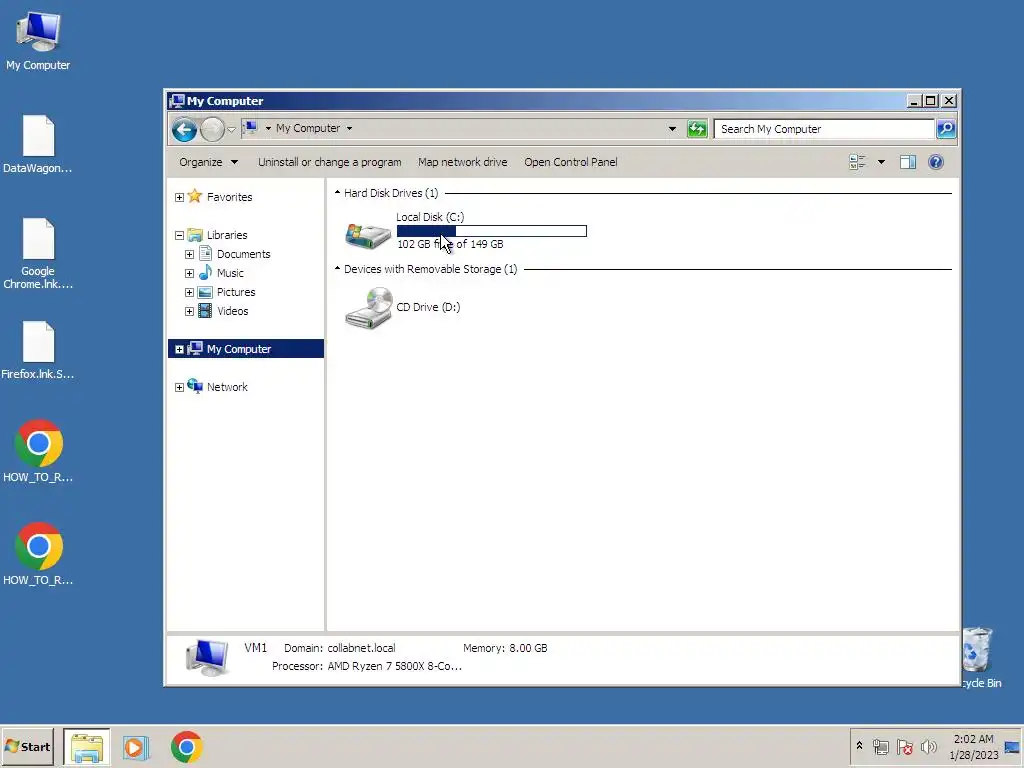The width and height of the screenshot is (1024, 768).
Task: Select CD Drive (D:) icon
Action: tap(368, 308)
